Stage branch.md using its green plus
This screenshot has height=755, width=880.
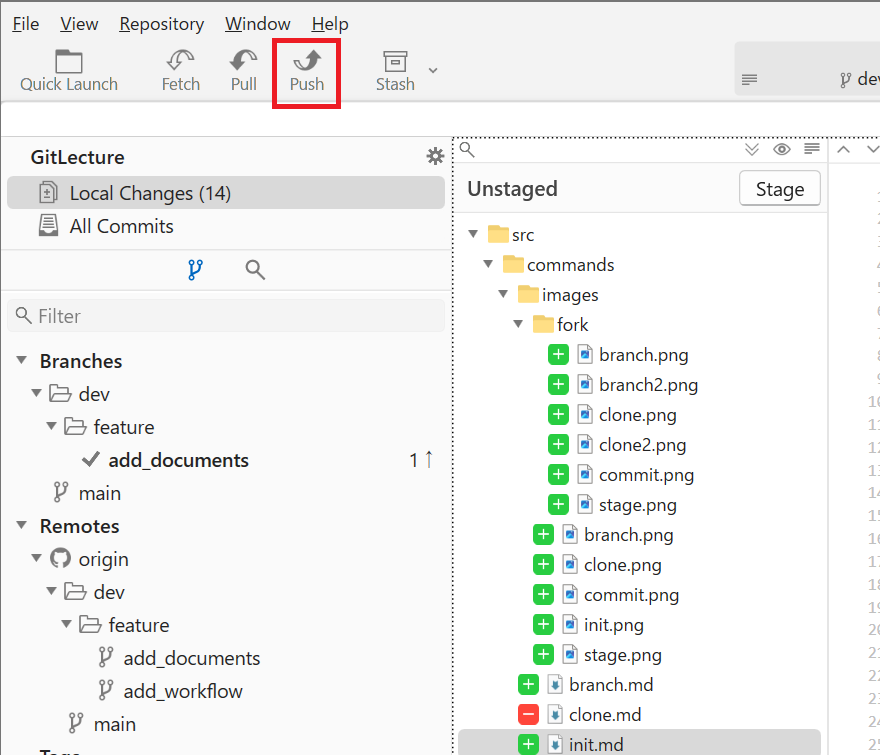528,685
